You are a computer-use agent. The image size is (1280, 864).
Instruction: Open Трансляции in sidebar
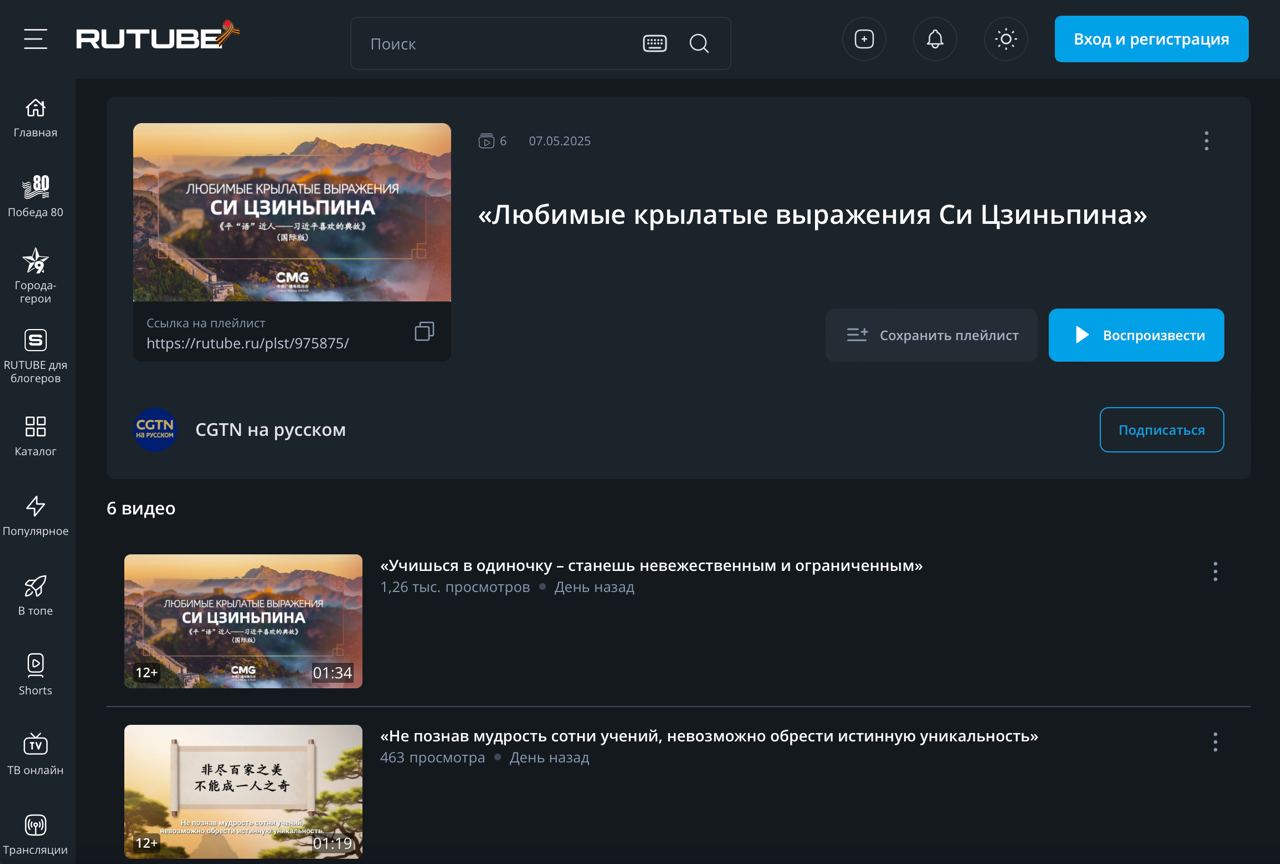[x=35, y=835]
